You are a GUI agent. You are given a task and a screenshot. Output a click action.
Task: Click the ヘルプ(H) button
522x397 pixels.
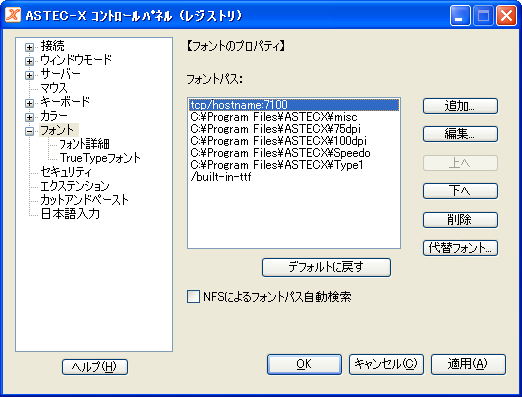coord(95,367)
